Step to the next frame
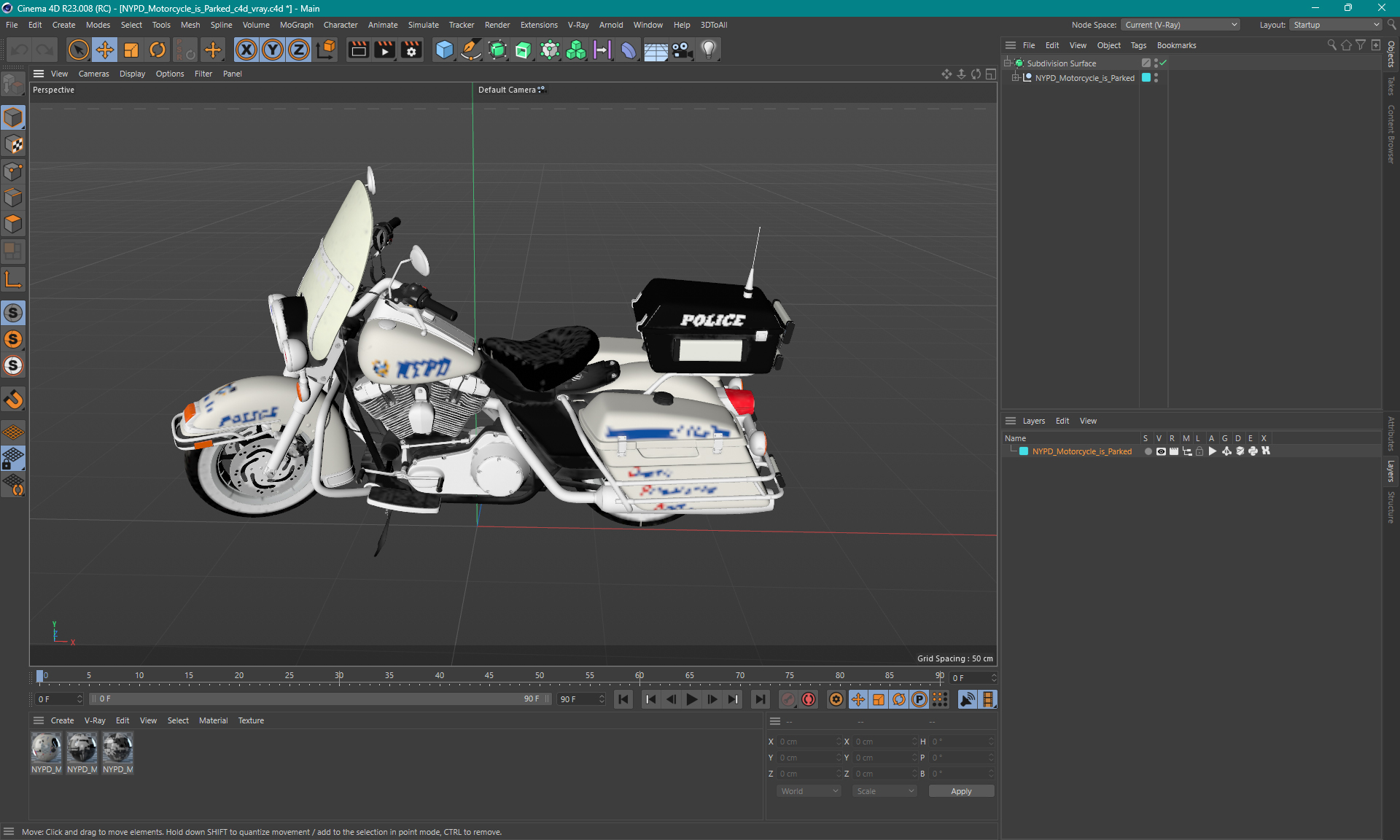The image size is (1400, 840). click(x=712, y=699)
